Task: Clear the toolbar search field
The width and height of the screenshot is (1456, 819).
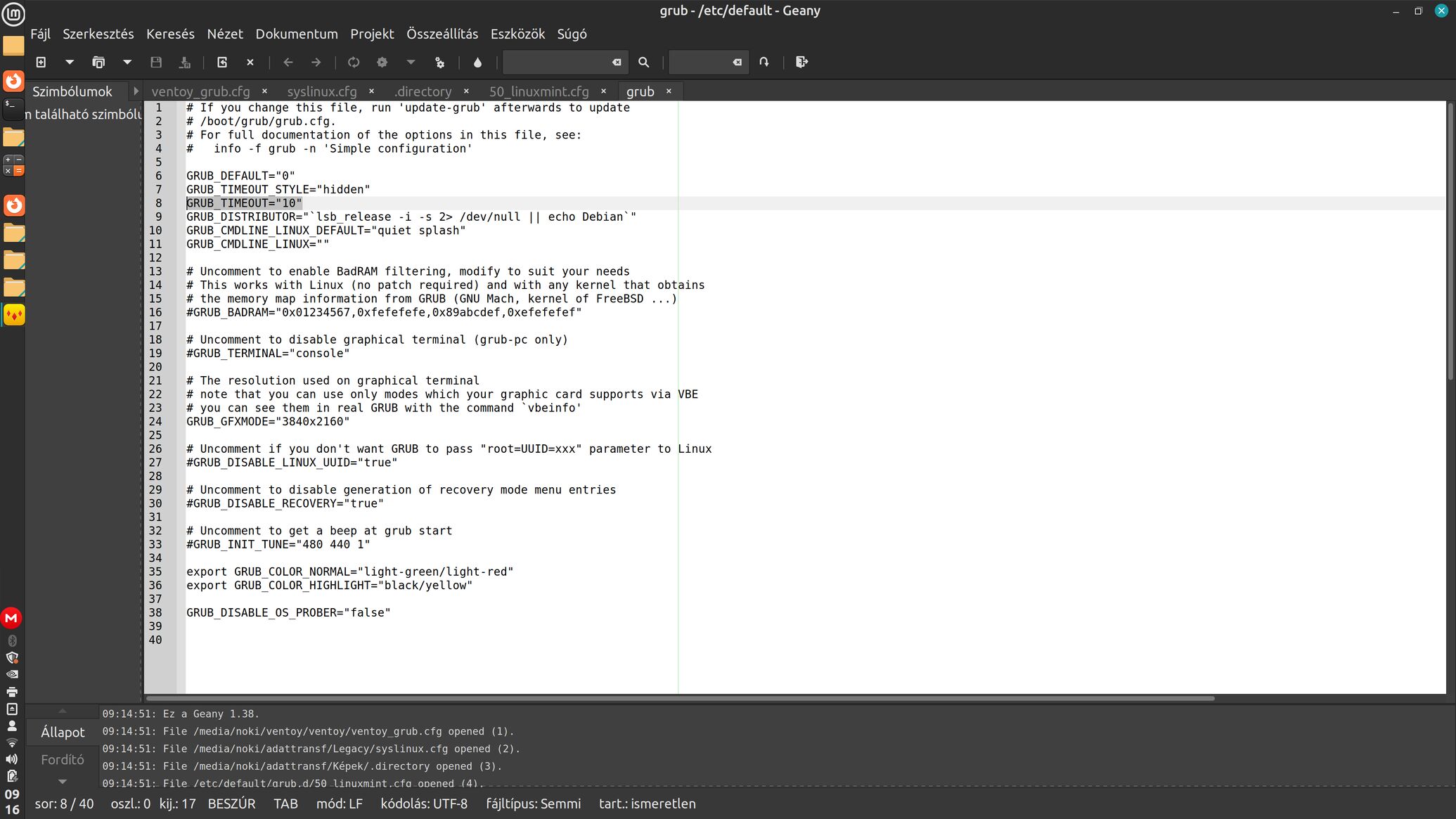Action: 617,63
